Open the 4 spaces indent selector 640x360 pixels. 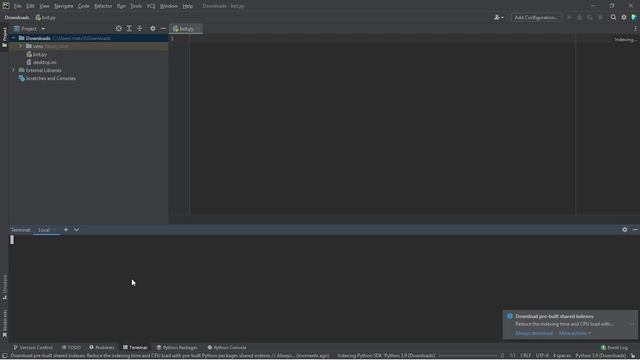pyautogui.click(x=562, y=356)
